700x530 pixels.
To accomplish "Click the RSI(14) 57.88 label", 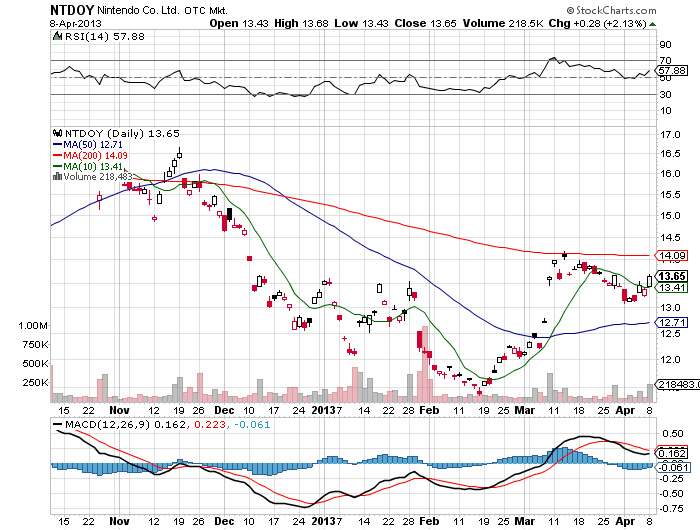I will point(105,36).
